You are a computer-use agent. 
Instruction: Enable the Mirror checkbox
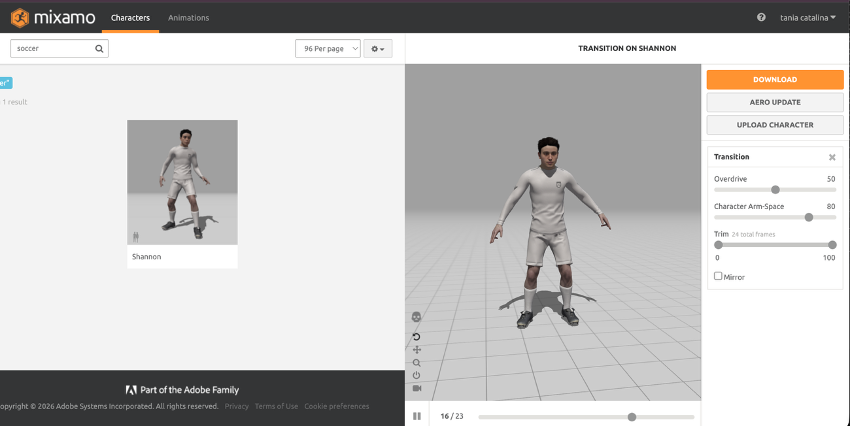pyautogui.click(x=718, y=276)
